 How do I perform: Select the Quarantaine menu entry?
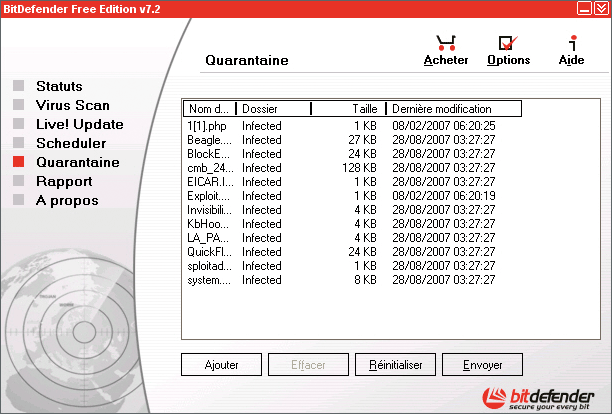tap(78, 162)
